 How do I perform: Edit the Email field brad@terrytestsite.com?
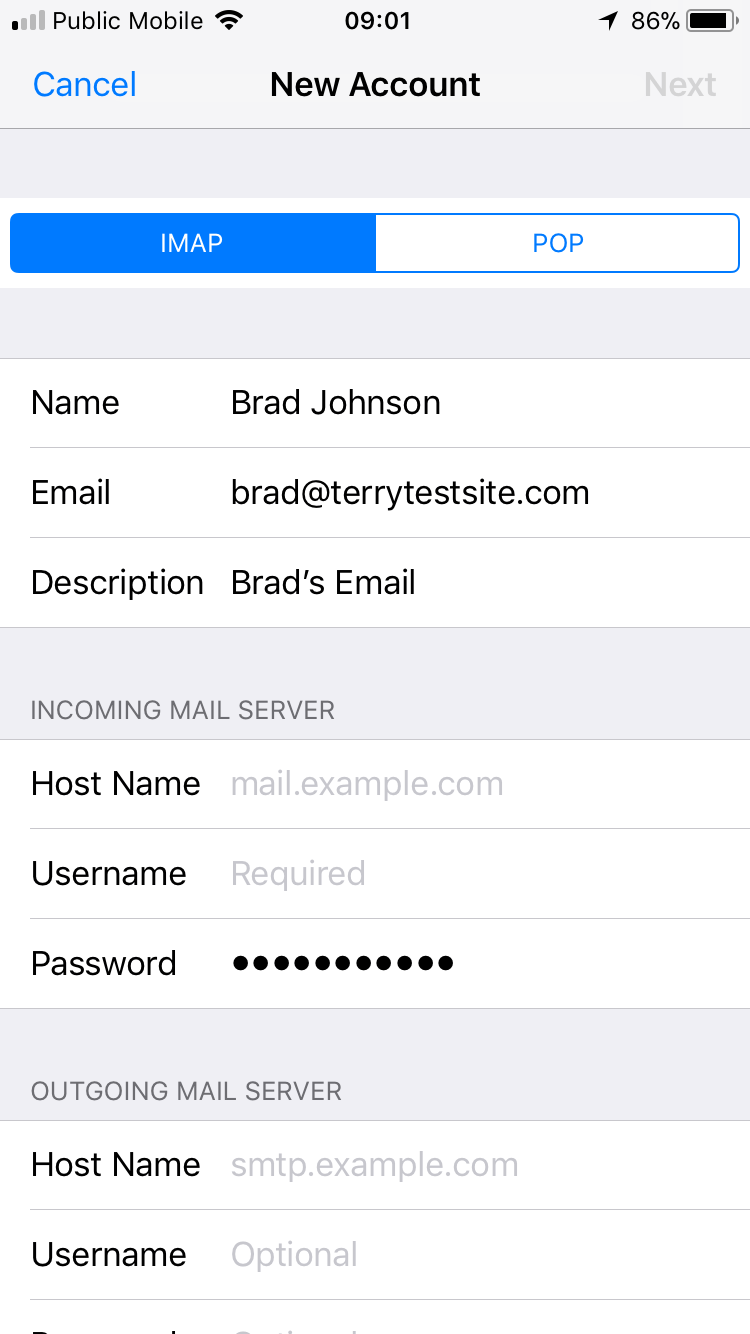(375, 493)
